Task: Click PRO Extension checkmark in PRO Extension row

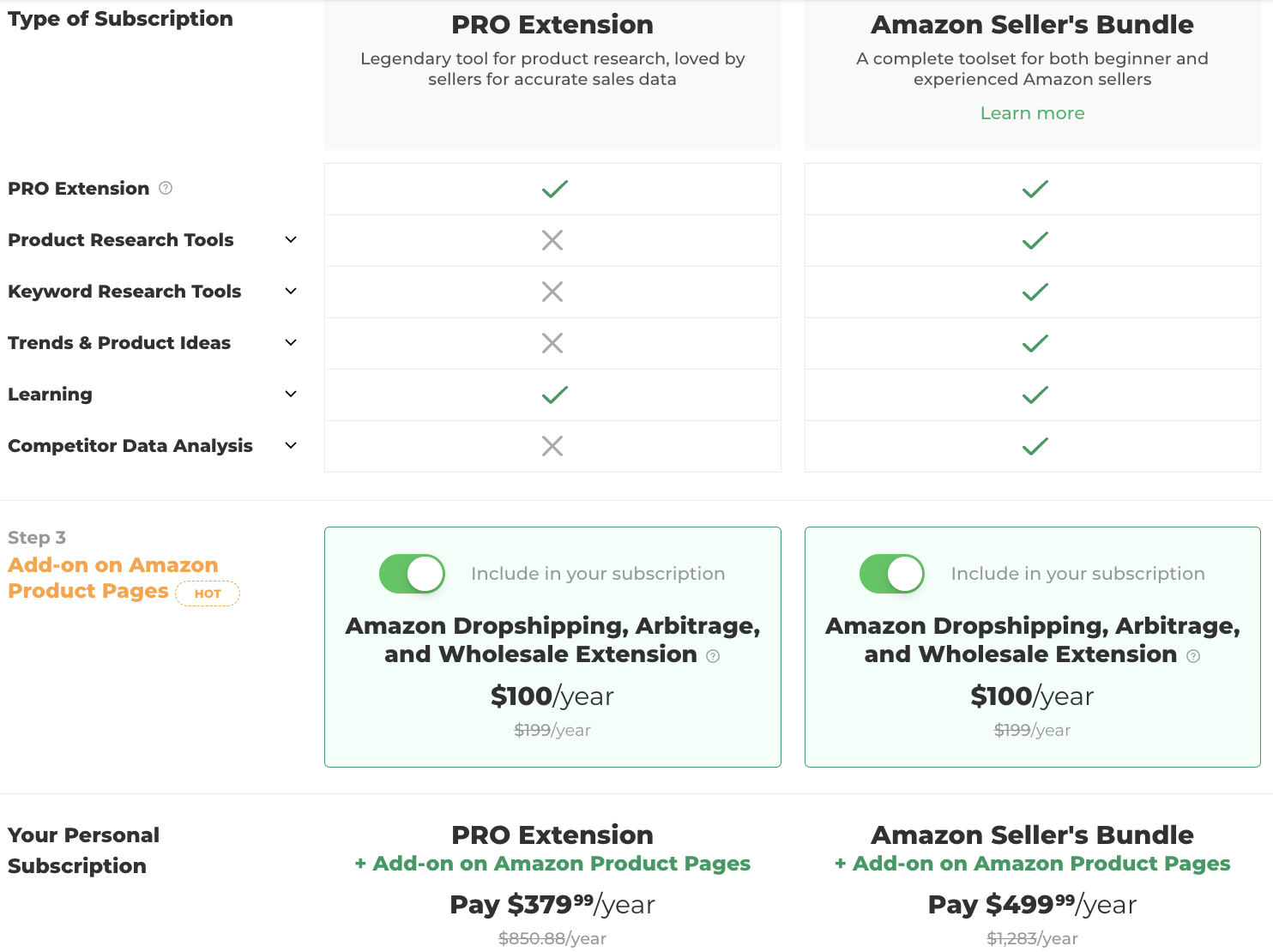Action: point(555,189)
